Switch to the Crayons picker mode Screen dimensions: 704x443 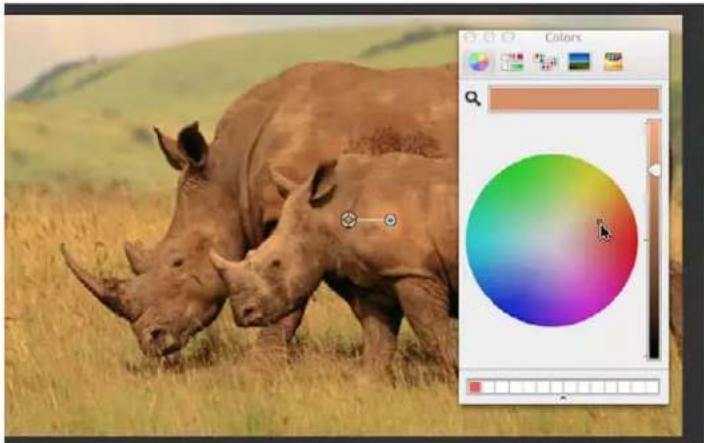(613, 61)
